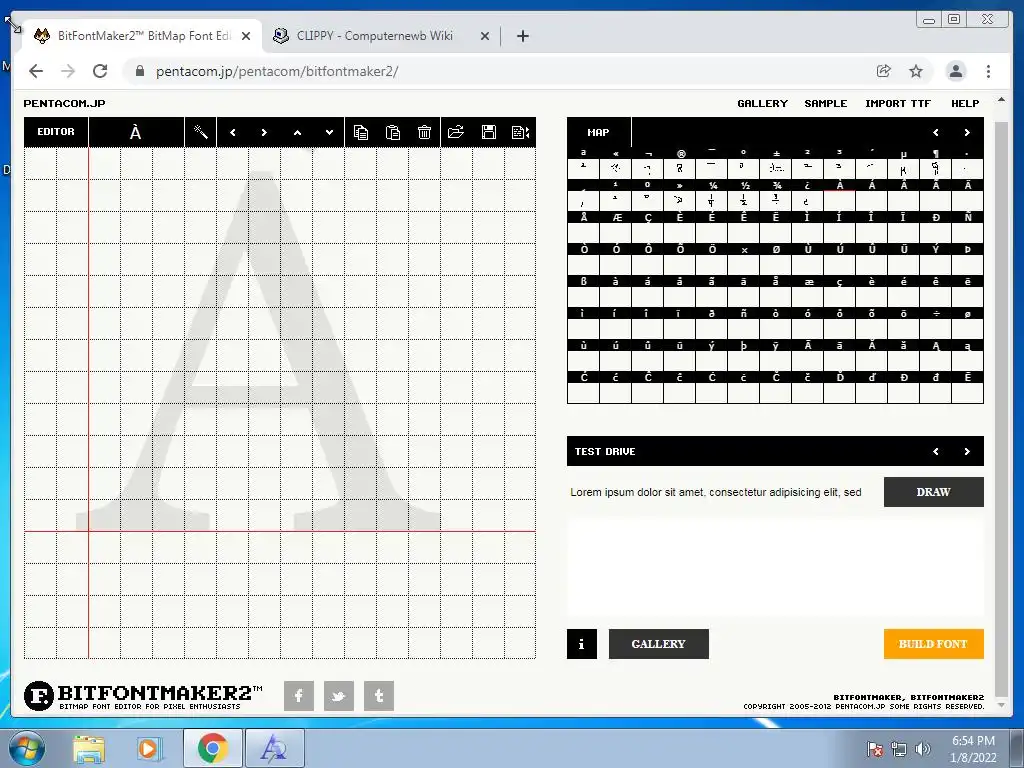The width and height of the screenshot is (1024, 768).
Task: Click the MAP label tab
Action: point(599,133)
